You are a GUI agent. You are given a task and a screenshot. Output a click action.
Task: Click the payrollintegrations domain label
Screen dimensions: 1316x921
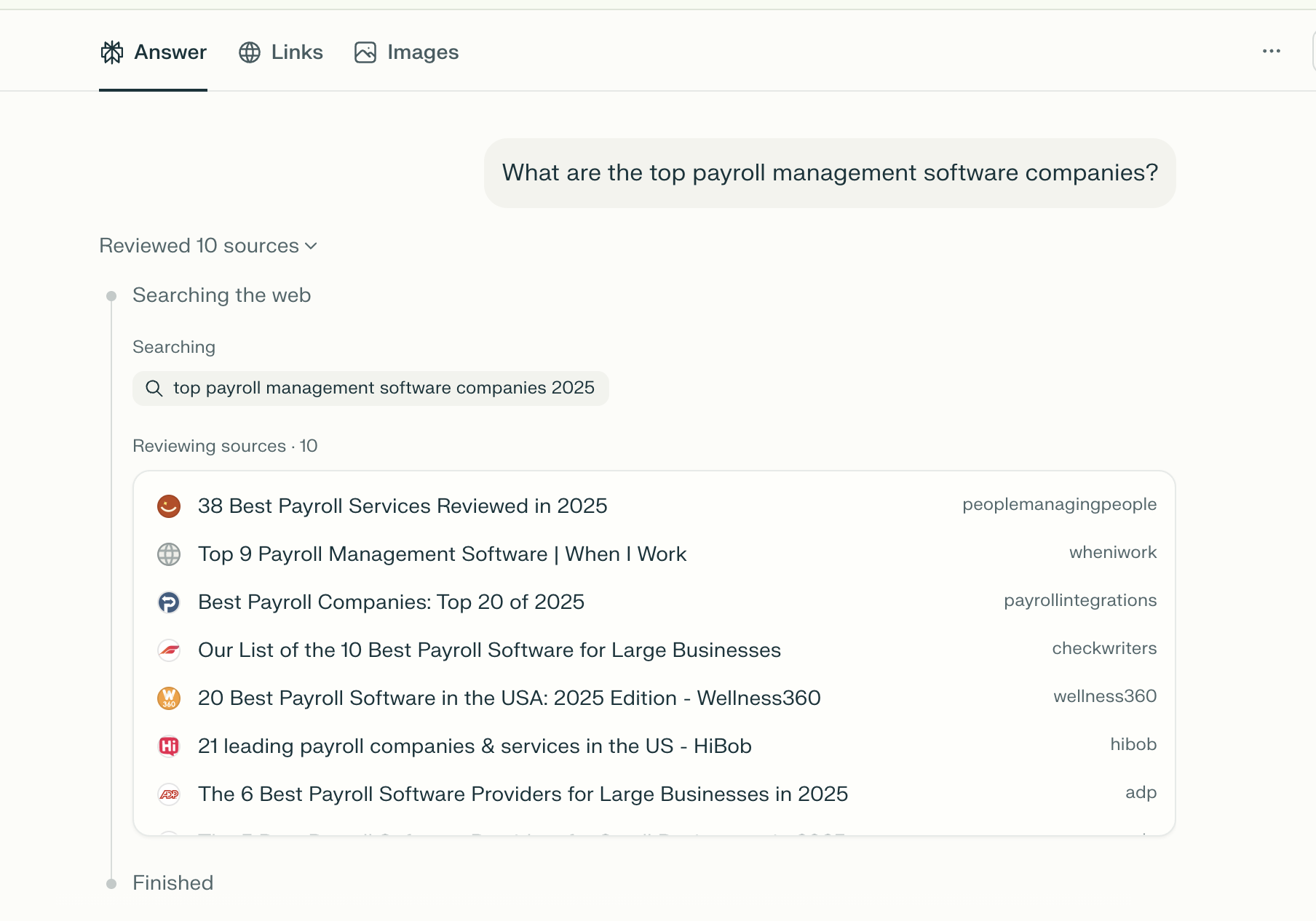tap(1080, 600)
